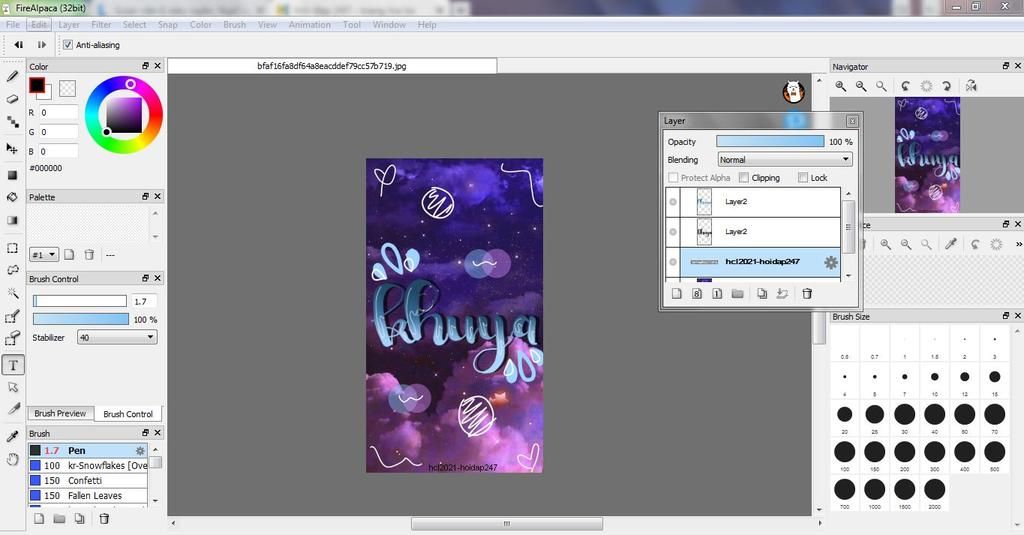Enable the layer Lock checkbox

click(x=803, y=178)
